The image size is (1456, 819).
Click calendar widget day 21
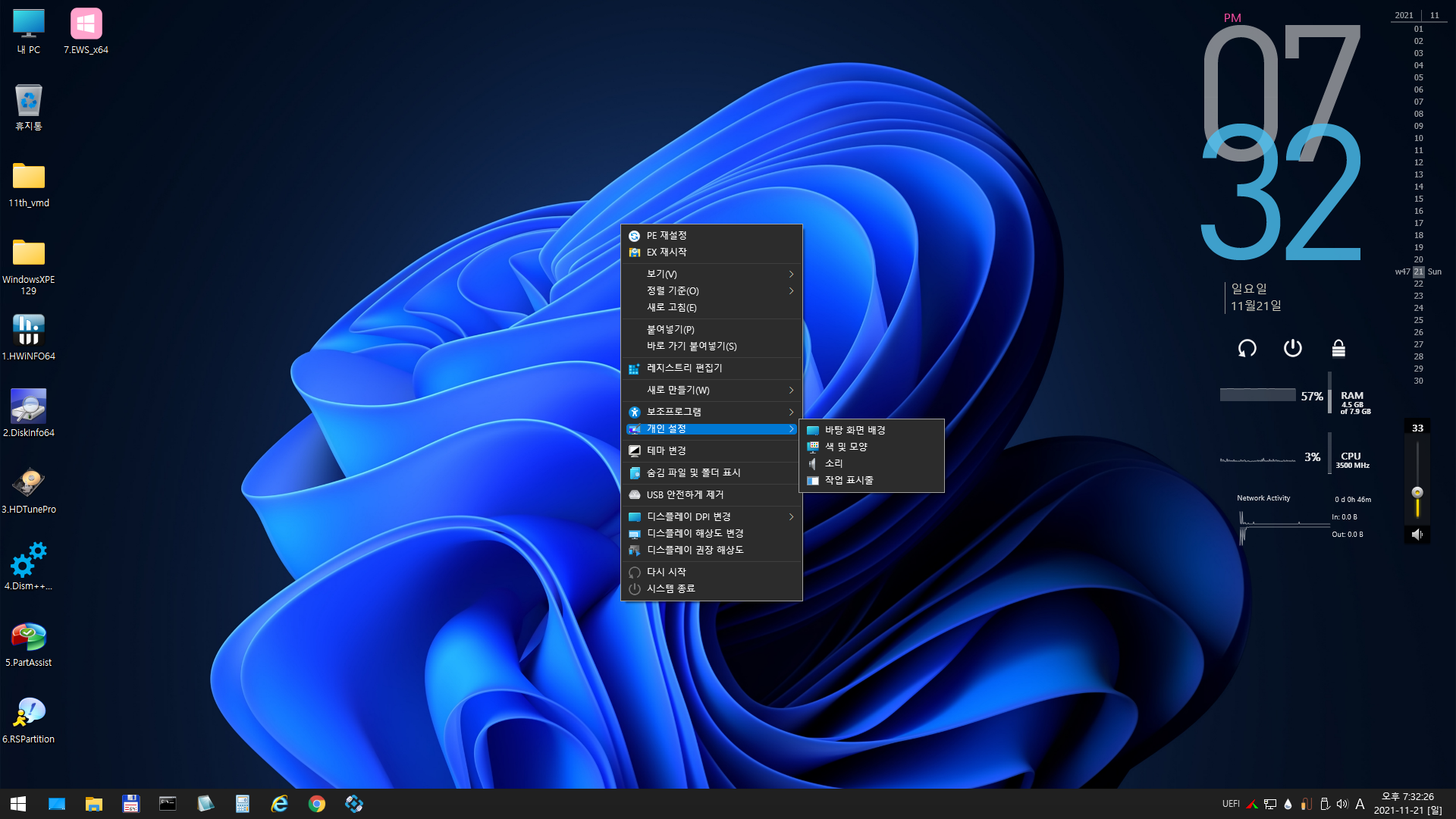pos(1418,271)
